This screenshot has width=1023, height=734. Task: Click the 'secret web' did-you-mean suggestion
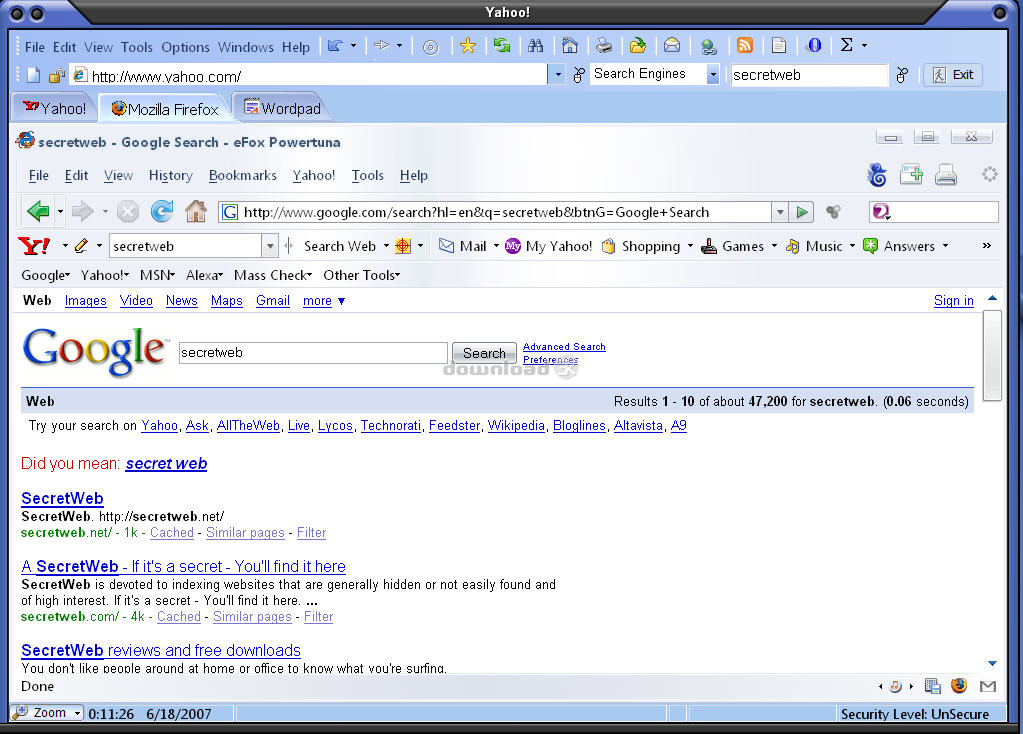click(x=166, y=464)
